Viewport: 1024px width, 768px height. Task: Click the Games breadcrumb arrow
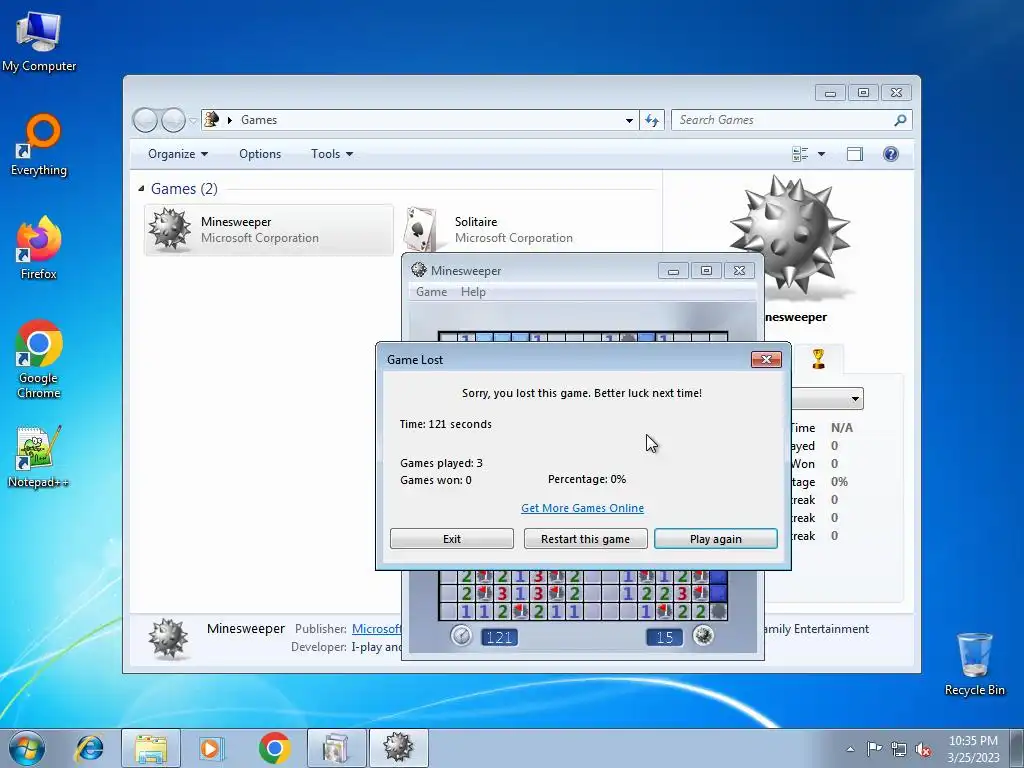pyautogui.click(x=230, y=120)
